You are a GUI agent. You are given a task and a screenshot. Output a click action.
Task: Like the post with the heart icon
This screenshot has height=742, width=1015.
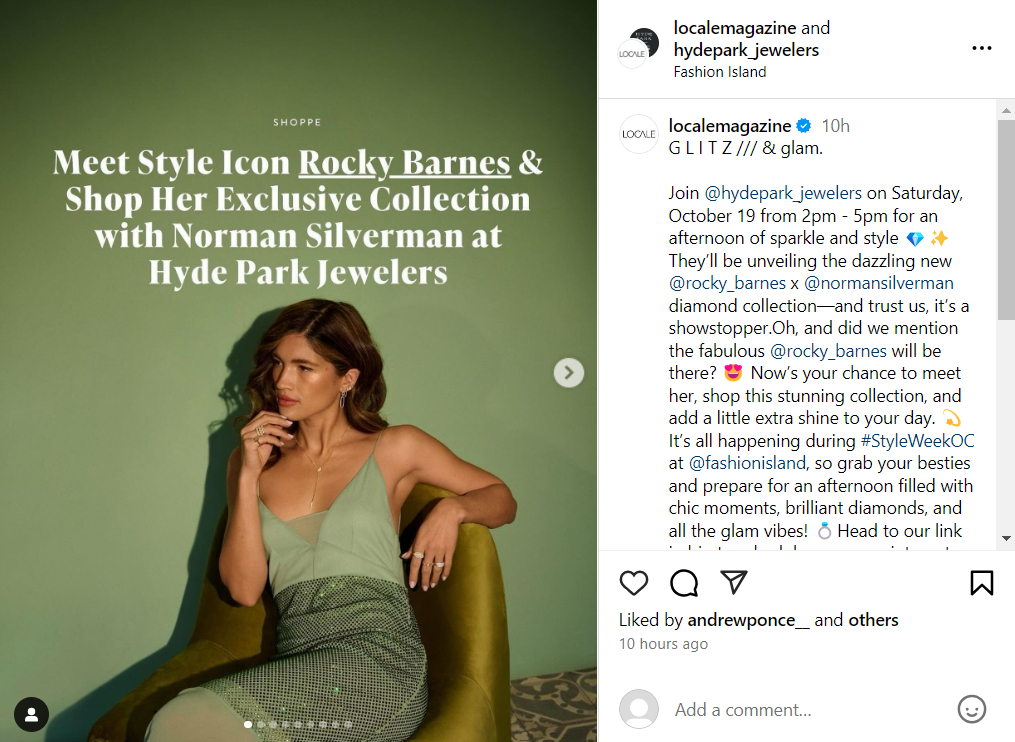[634, 583]
